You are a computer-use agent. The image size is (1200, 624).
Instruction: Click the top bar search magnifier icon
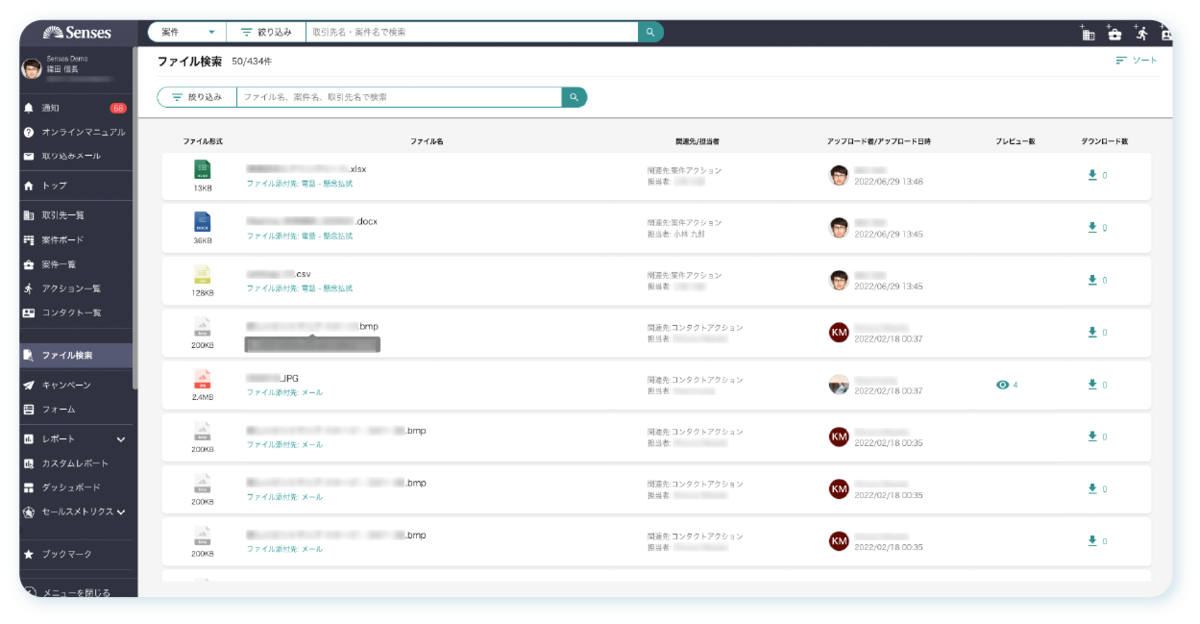click(x=650, y=32)
